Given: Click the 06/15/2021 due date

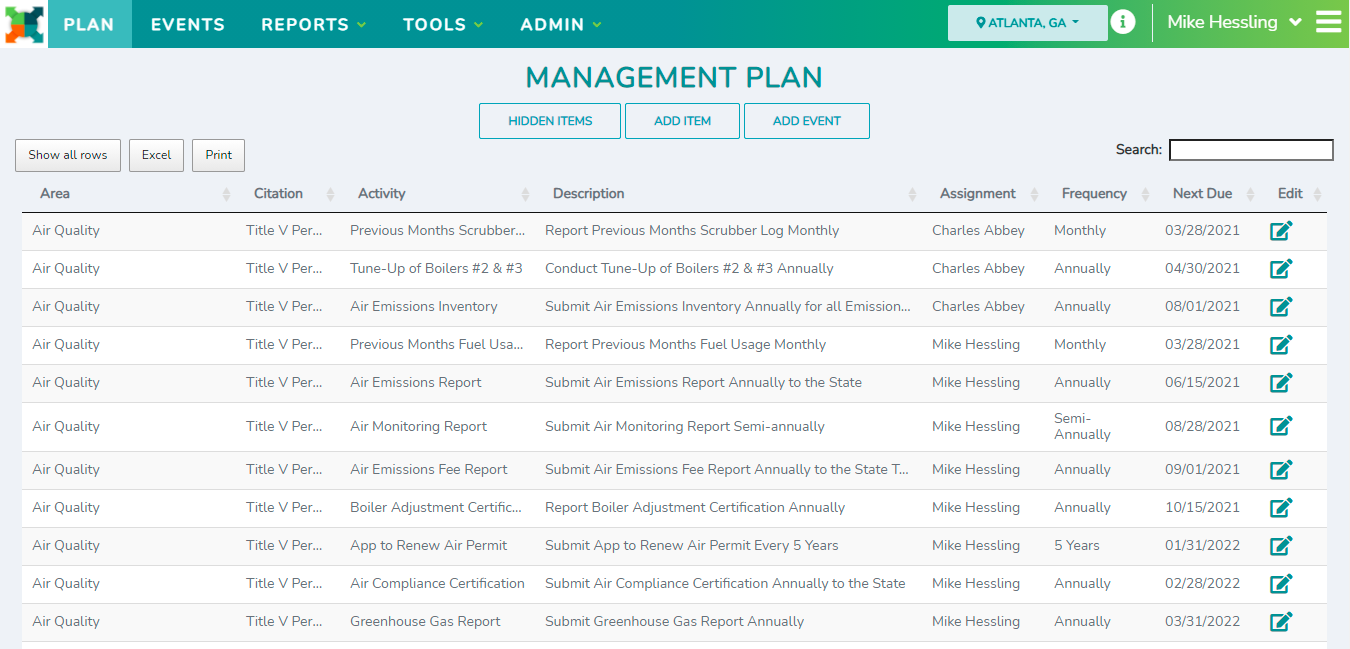Looking at the screenshot, I should (1202, 383).
